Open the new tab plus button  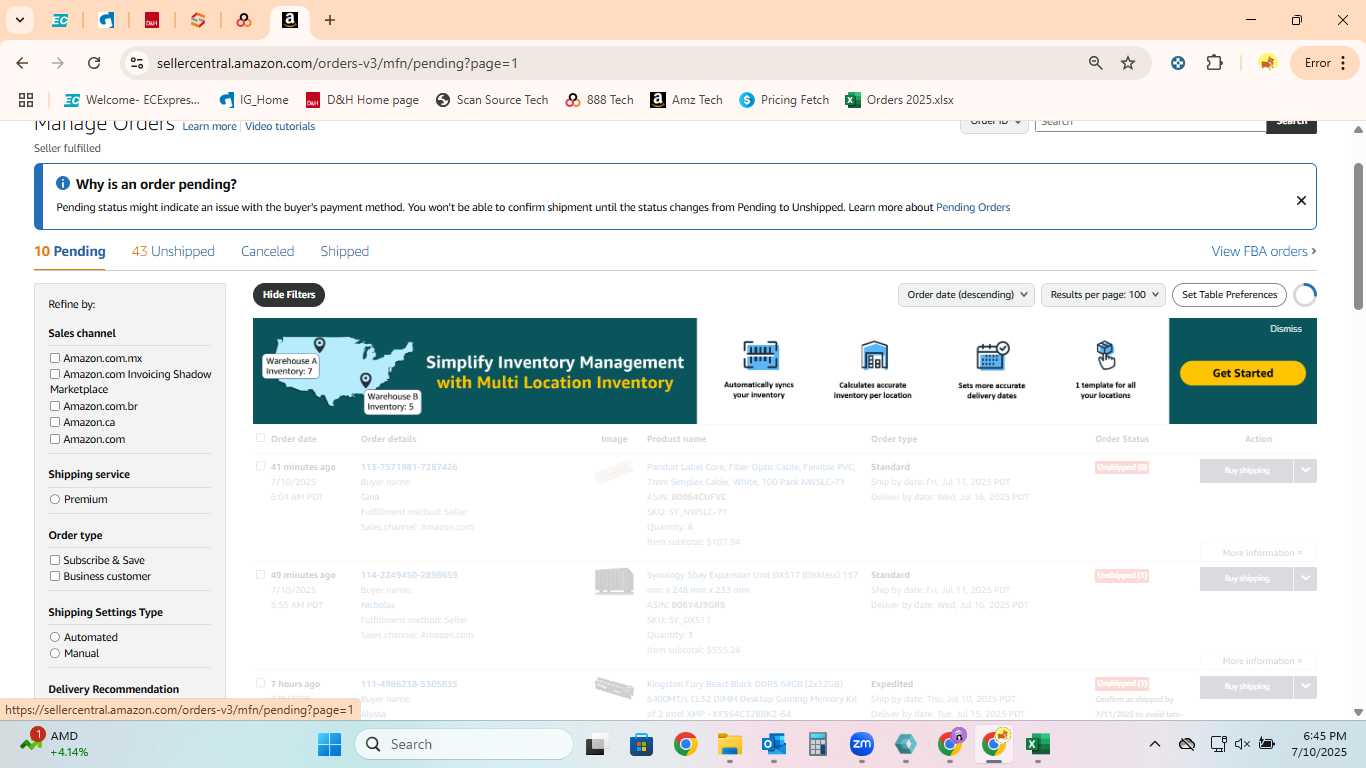point(330,20)
